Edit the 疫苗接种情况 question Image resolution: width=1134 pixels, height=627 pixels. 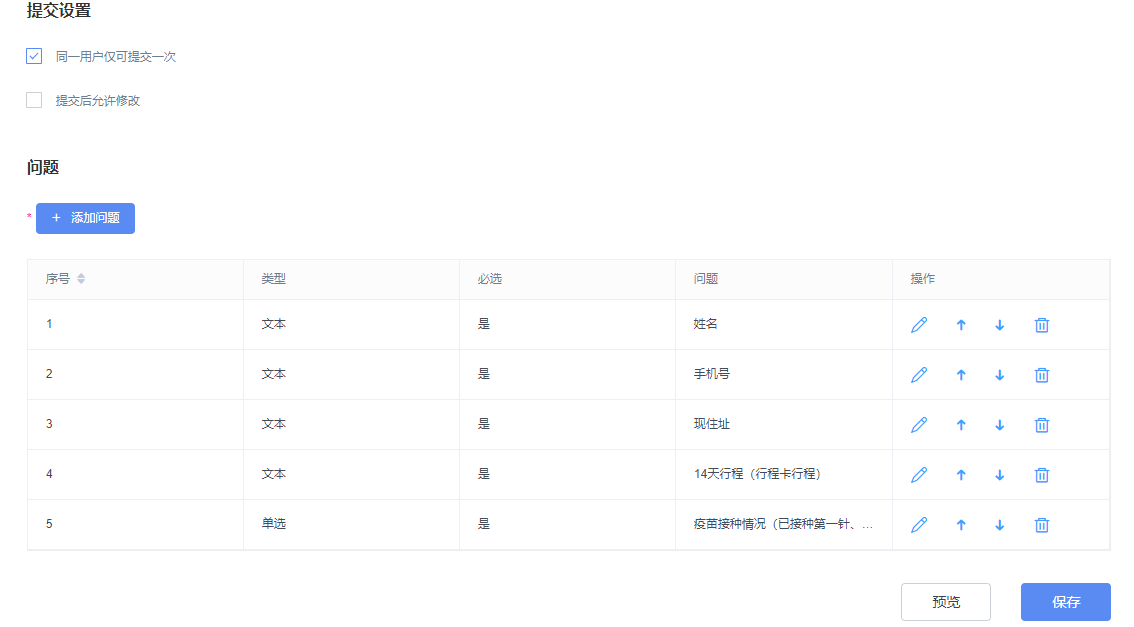(x=919, y=525)
